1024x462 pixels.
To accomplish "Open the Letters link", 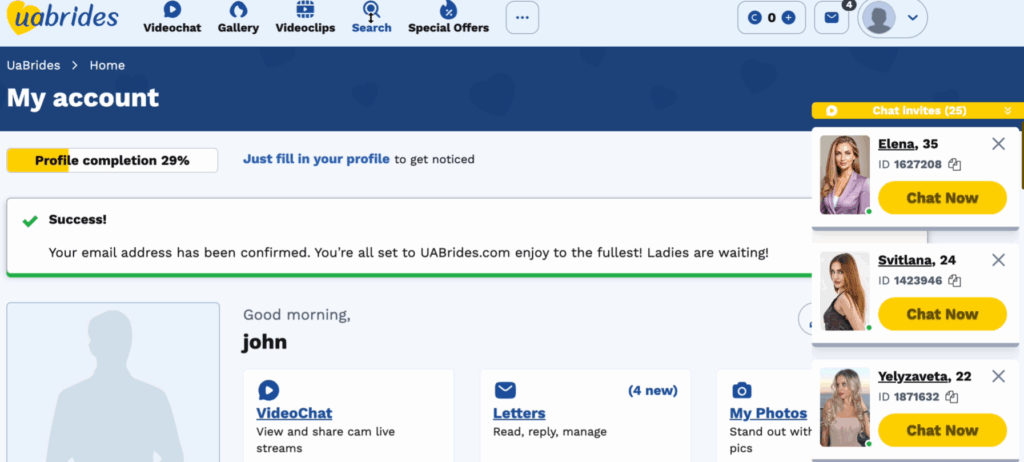I will pyautogui.click(x=519, y=413).
